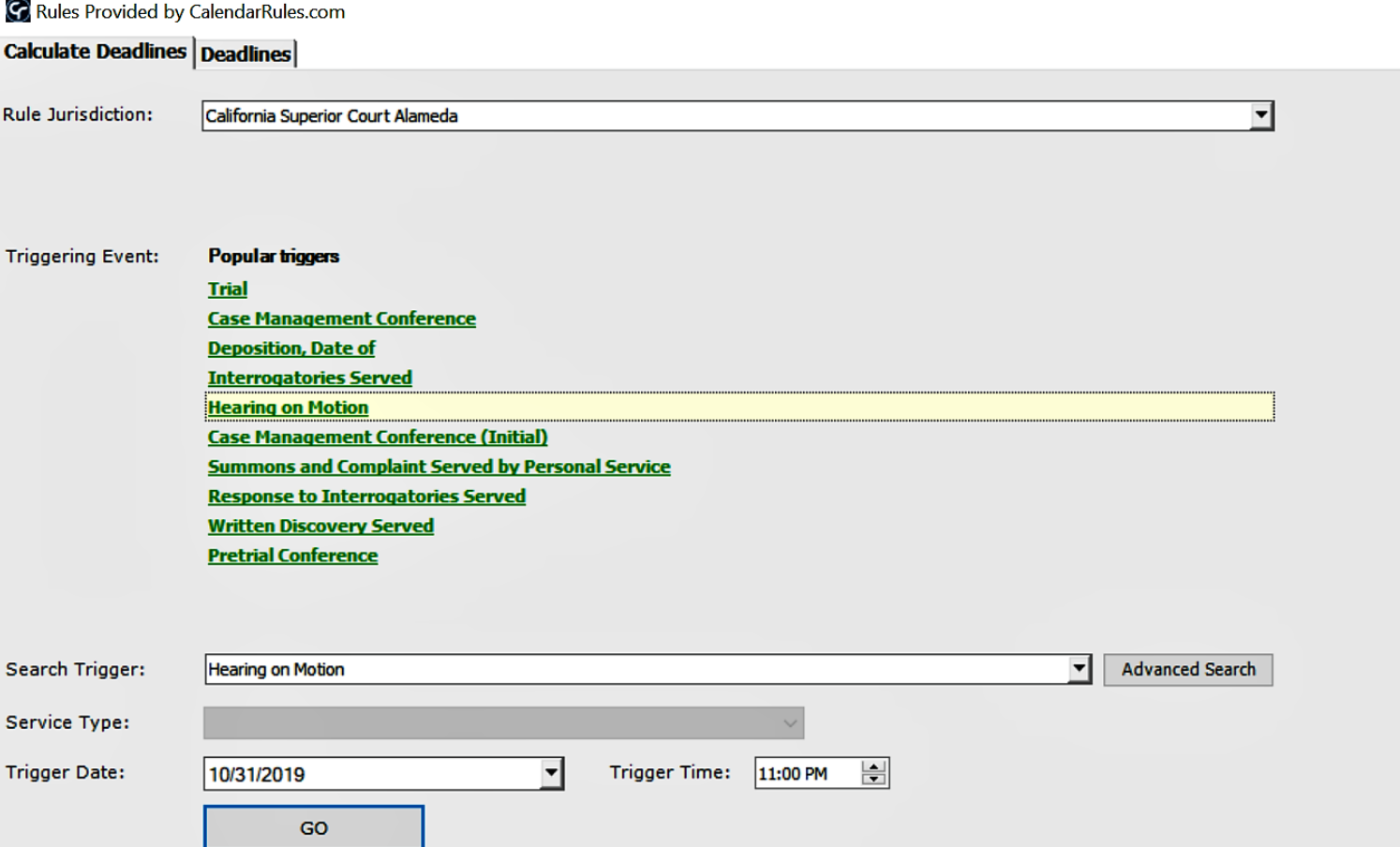Choose Summons and Complaint Served trigger
The image size is (1400, 847).
coord(439,467)
